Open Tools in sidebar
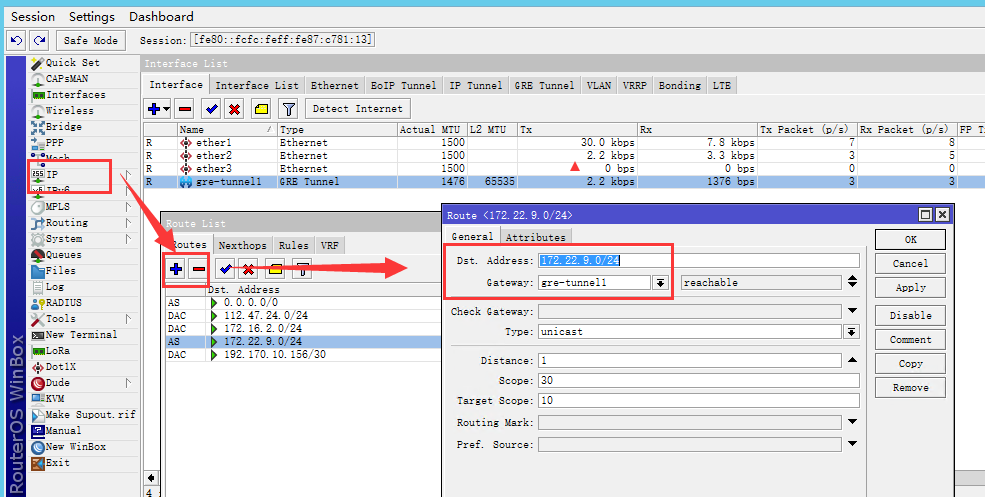The height and width of the screenshot is (497, 985). tap(53, 319)
